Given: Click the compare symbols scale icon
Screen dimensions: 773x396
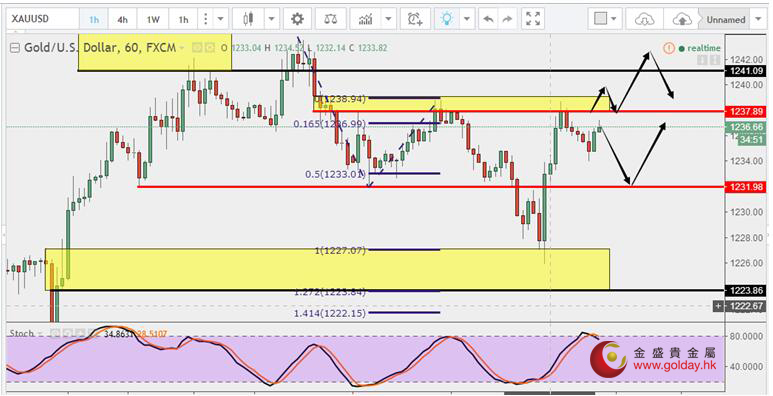Looking at the screenshot, I should click(x=331, y=19).
